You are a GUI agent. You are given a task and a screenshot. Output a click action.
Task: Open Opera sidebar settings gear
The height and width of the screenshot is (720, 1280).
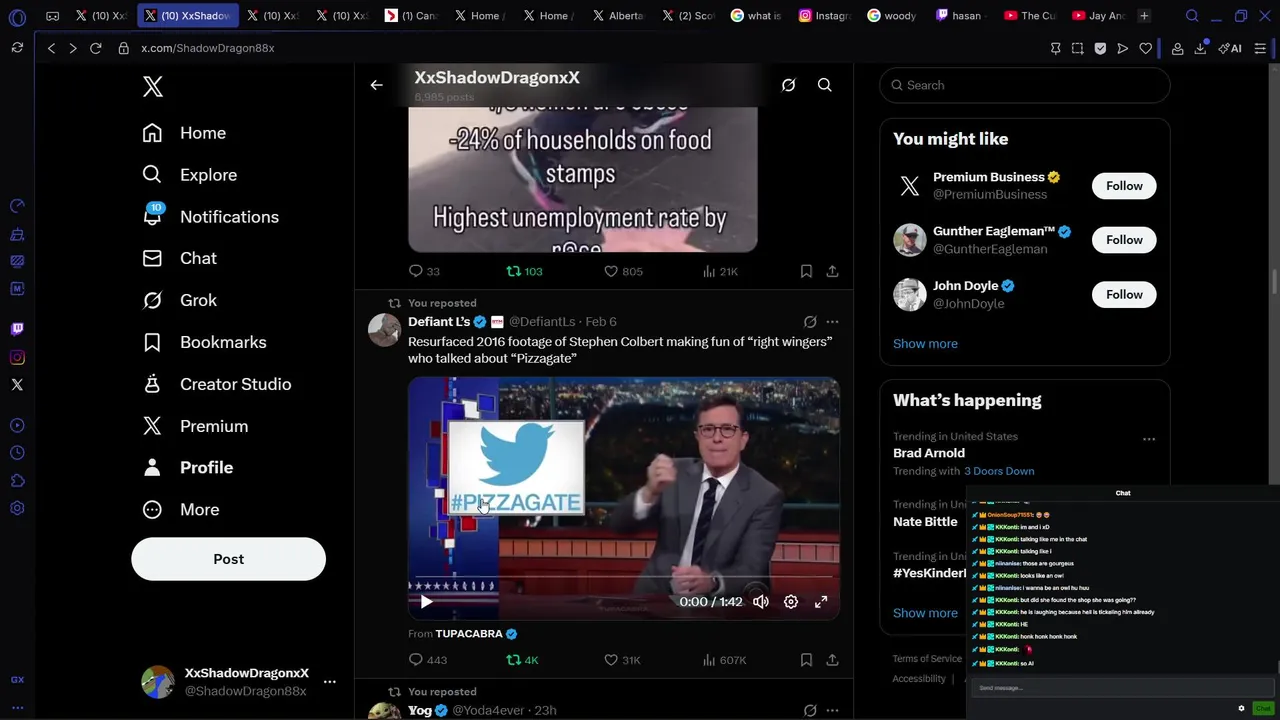tap(17, 509)
